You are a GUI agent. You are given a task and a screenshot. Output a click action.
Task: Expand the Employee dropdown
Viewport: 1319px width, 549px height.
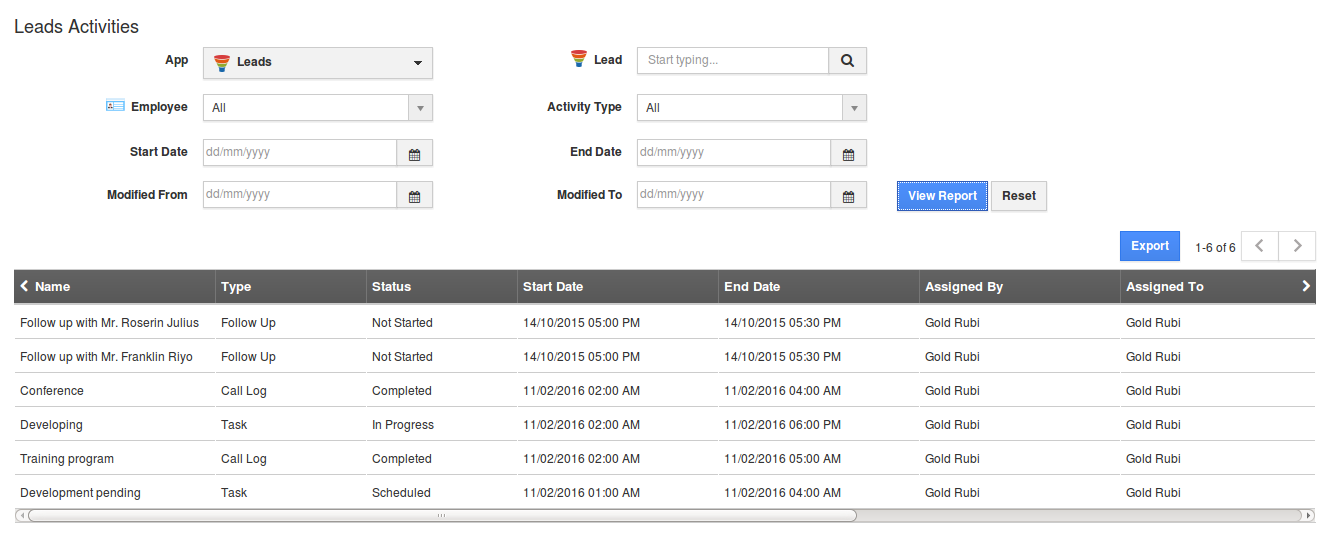click(x=420, y=108)
